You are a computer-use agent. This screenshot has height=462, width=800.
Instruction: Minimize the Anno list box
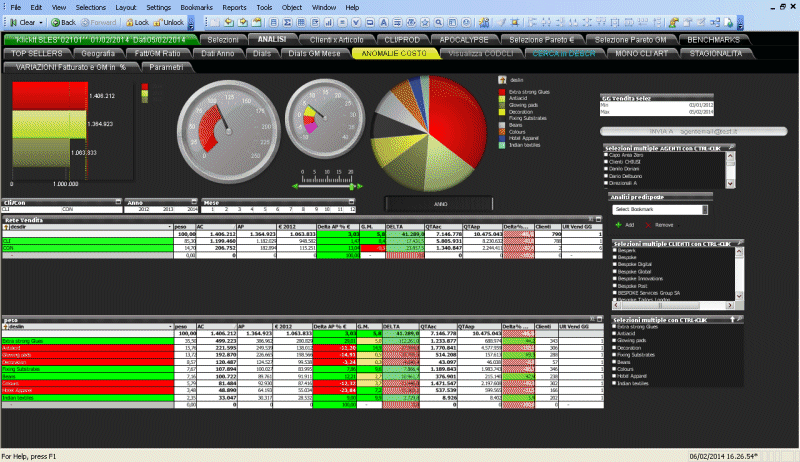coord(194,202)
